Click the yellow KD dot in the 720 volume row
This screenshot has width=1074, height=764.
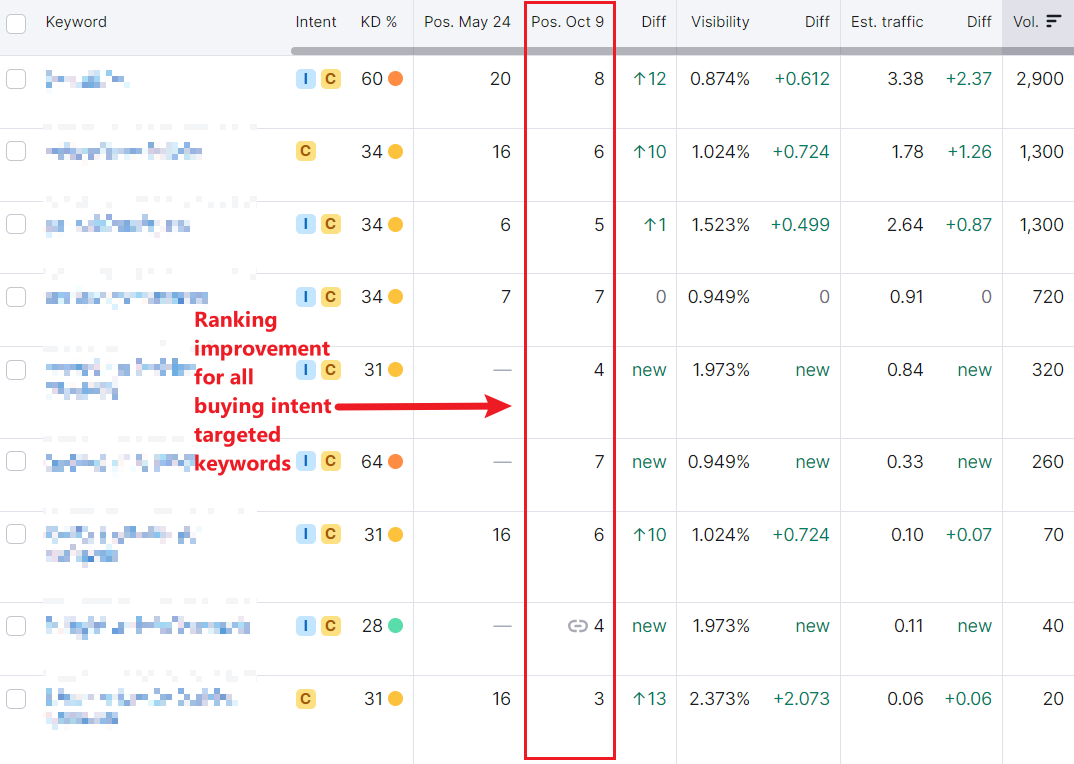(396, 297)
